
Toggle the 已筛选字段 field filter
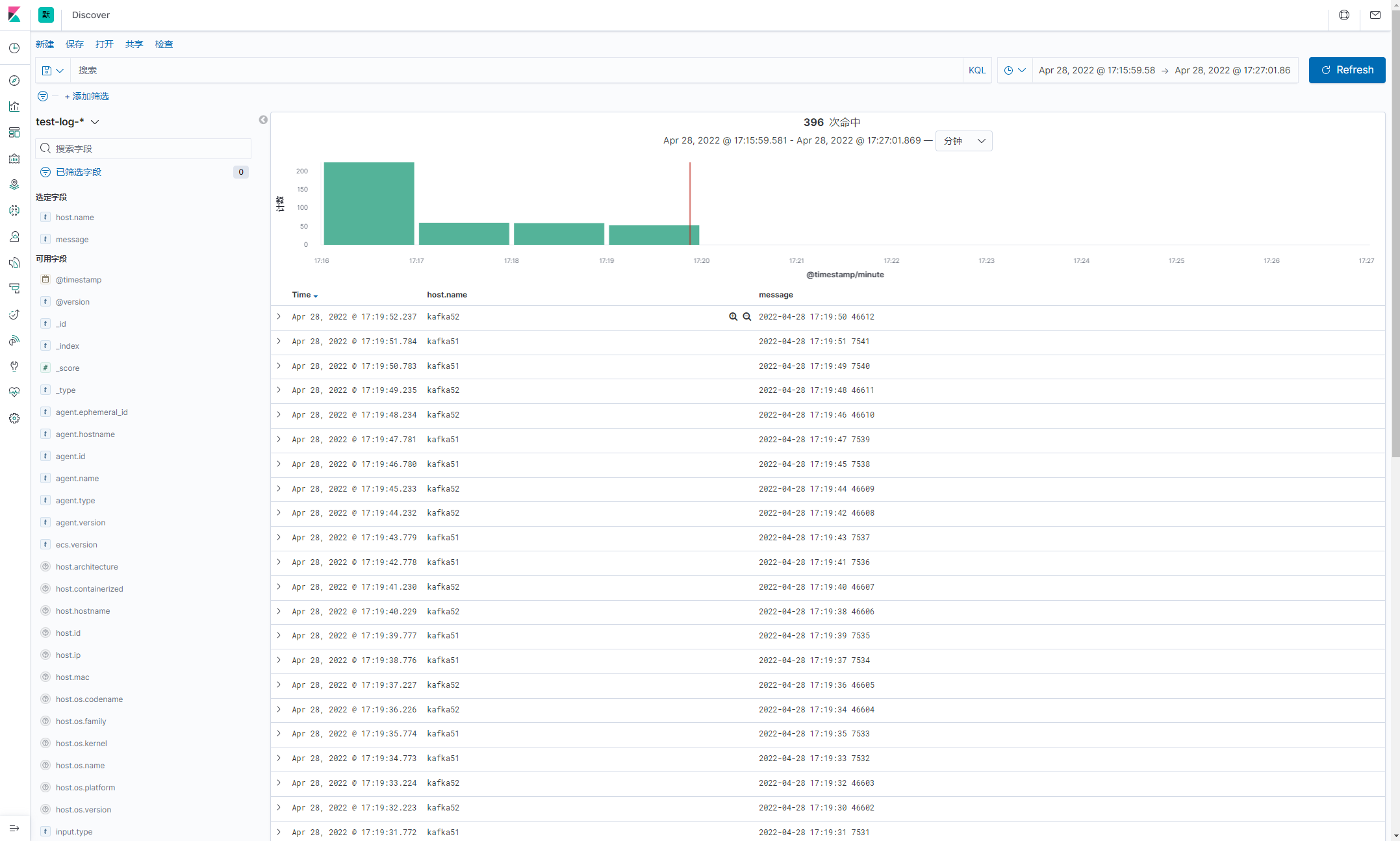(78, 172)
